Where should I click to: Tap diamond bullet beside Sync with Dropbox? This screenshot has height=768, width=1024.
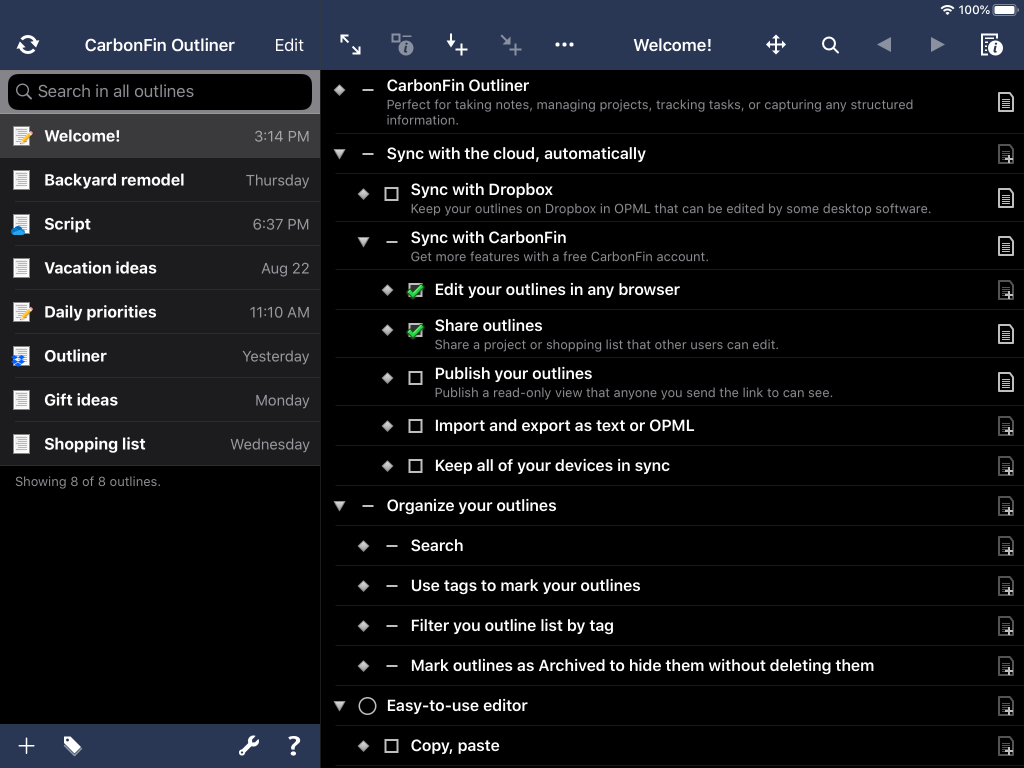pyautogui.click(x=364, y=194)
